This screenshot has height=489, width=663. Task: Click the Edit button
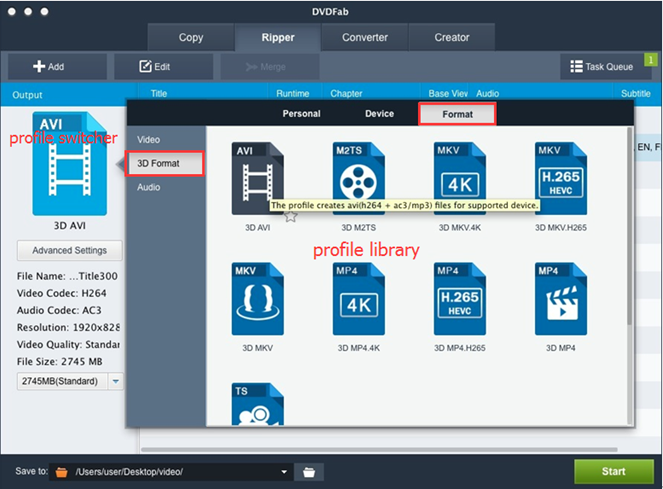(x=163, y=66)
